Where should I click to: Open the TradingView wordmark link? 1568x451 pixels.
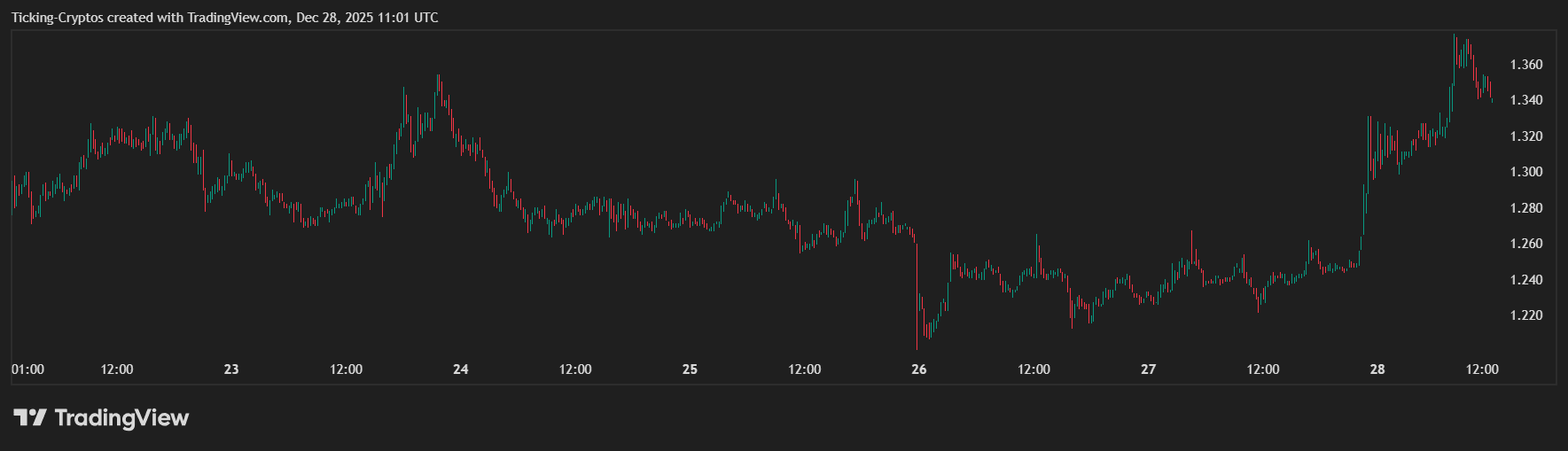click(121, 417)
